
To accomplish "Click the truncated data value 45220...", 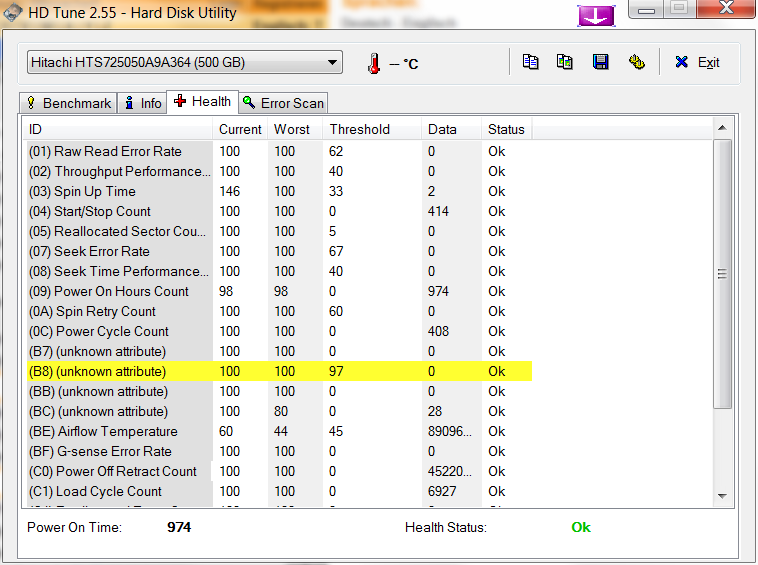I will click(450, 471).
